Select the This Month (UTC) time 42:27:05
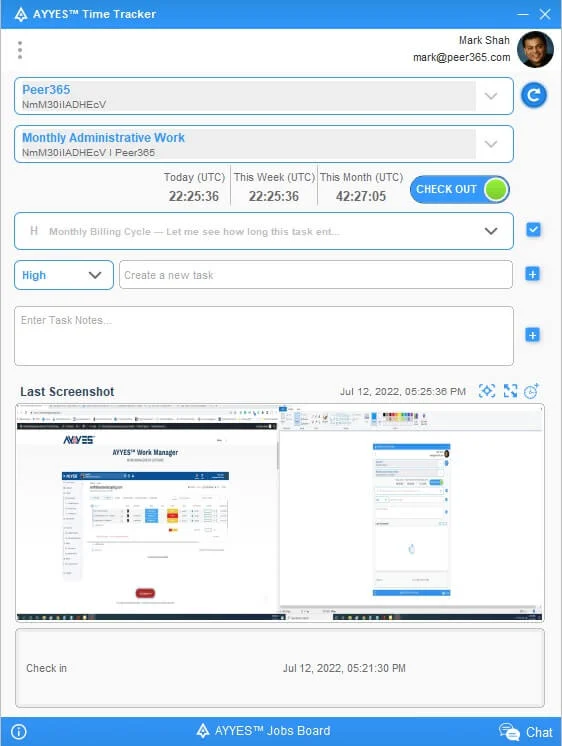562x746 pixels. pyautogui.click(x=361, y=196)
